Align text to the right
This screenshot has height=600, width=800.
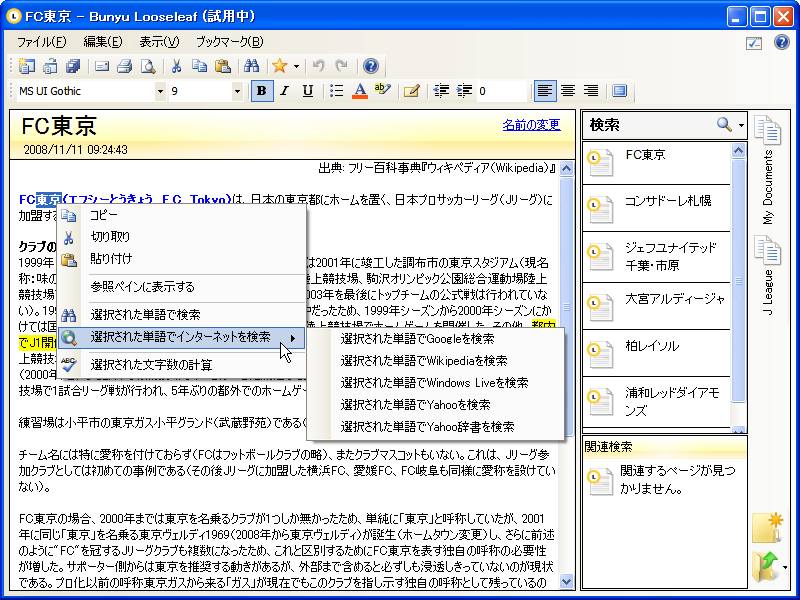[x=591, y=91]
